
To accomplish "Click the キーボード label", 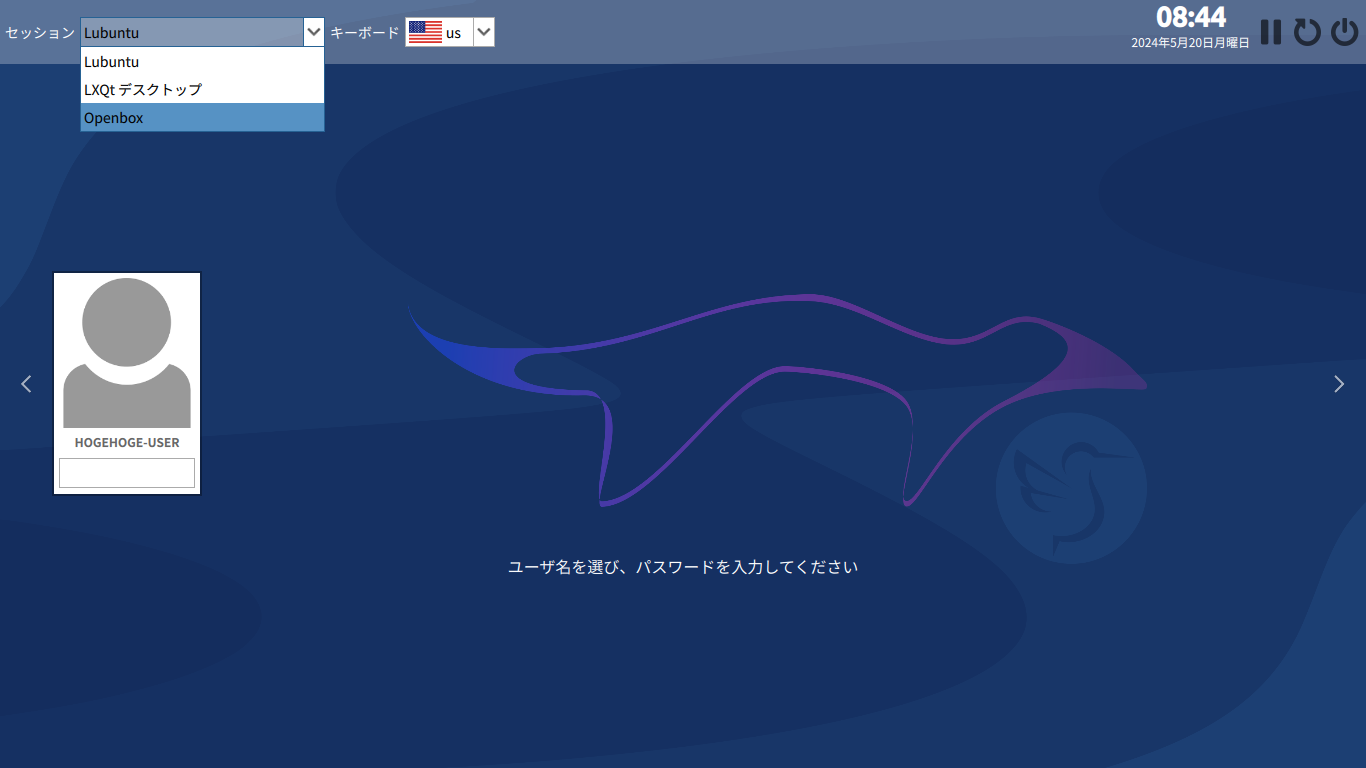I will (x=365, y=32).
